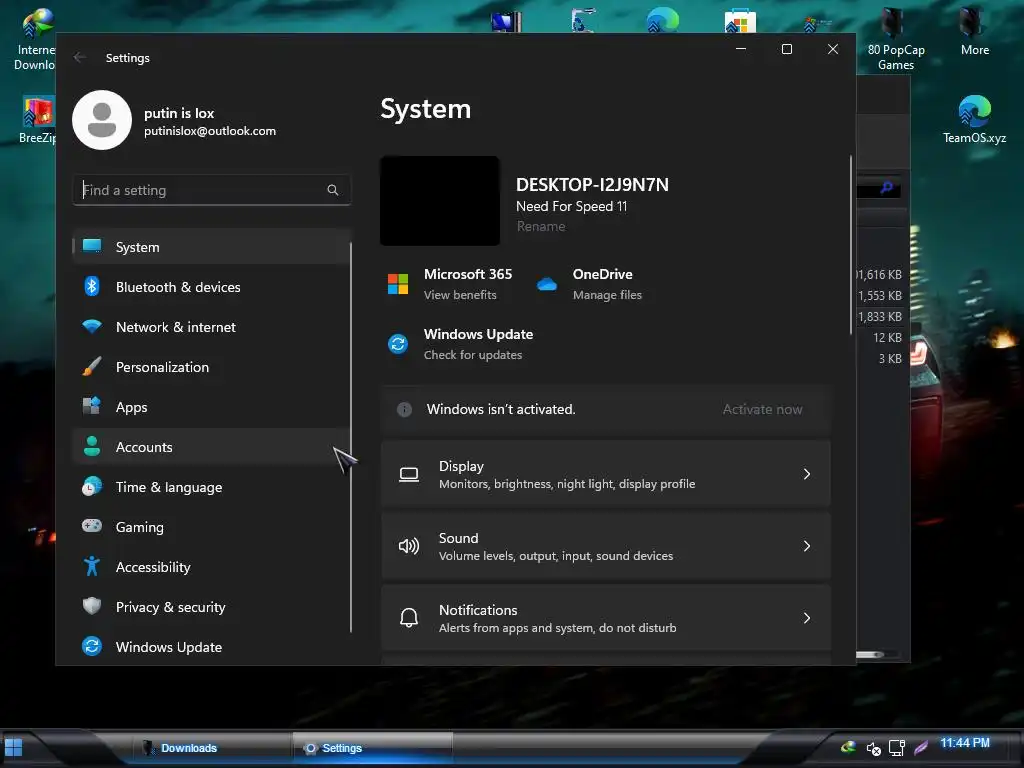Open Apps settings page
Screen dimensions: 1024x768
click(x=212, y=407)
